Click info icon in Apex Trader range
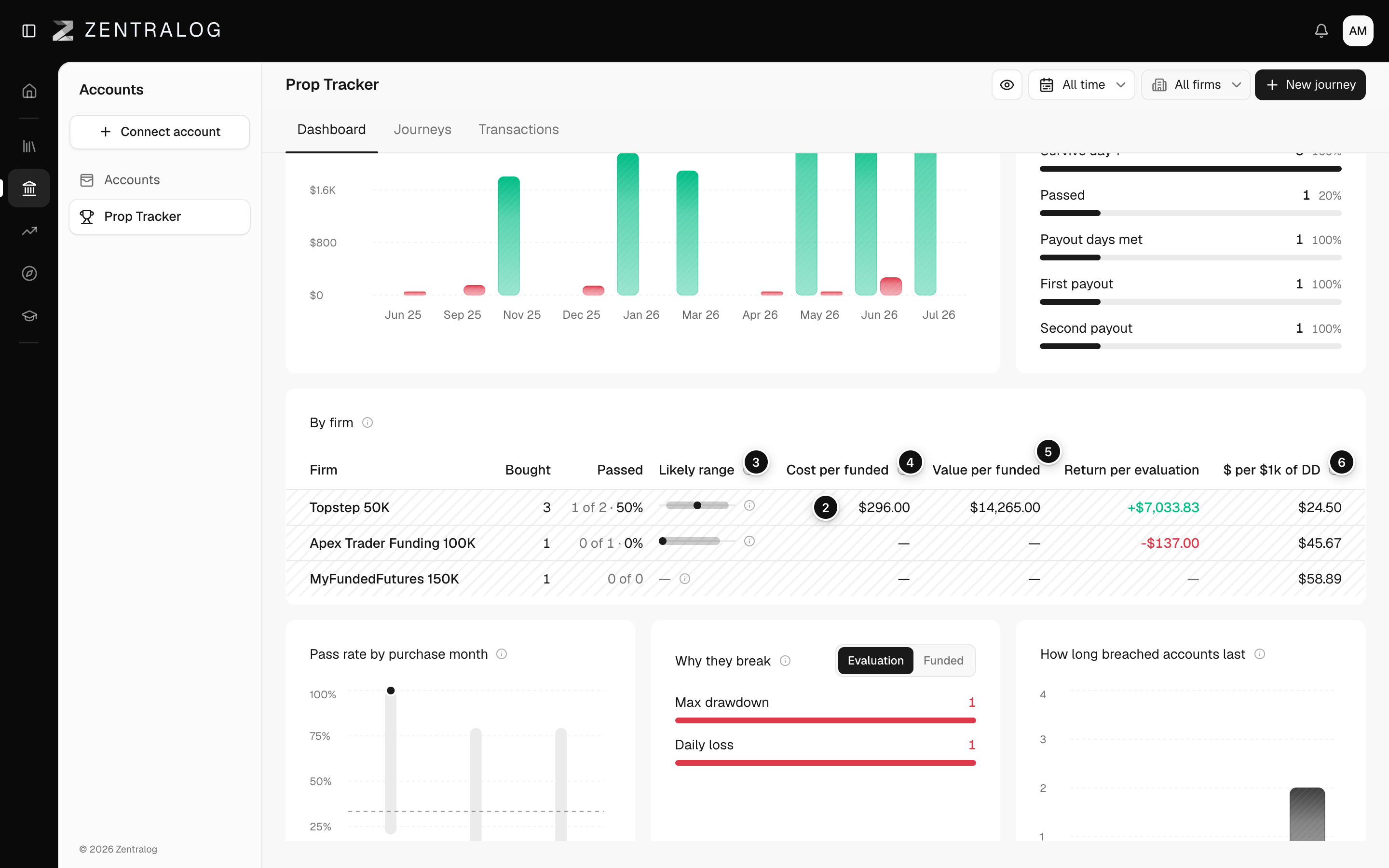The image size is (1389, 868). coord(749,541)
